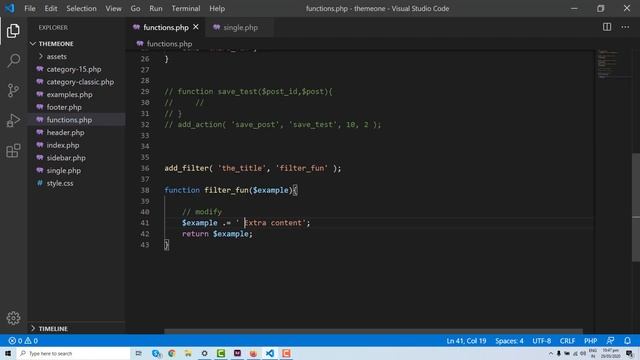
Task: Open the Manage gear at activity bar bottom
Action: pyautogui.click(x=13, y=318)
